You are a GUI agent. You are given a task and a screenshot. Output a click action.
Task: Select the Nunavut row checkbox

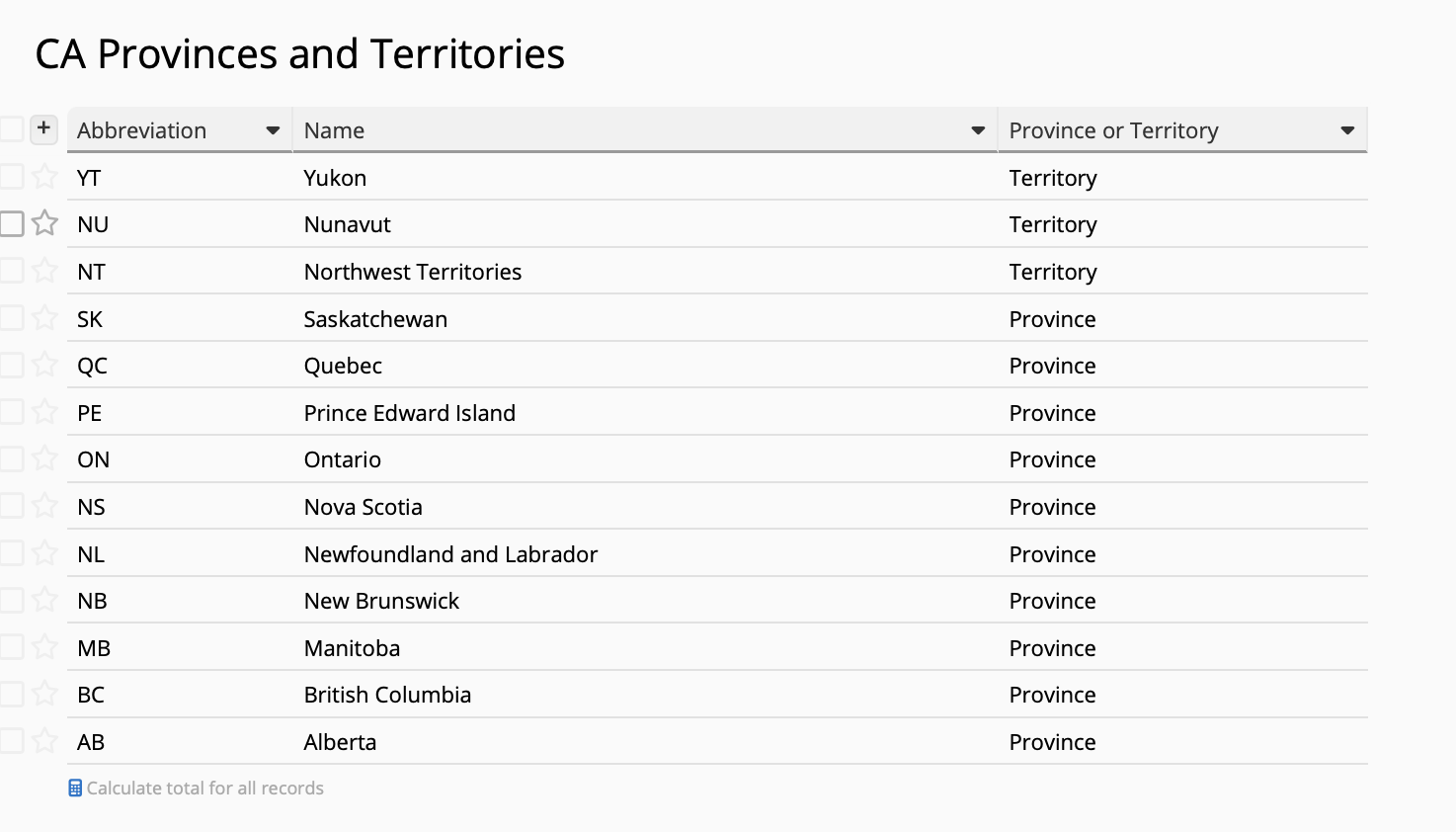tap(12, 223)
